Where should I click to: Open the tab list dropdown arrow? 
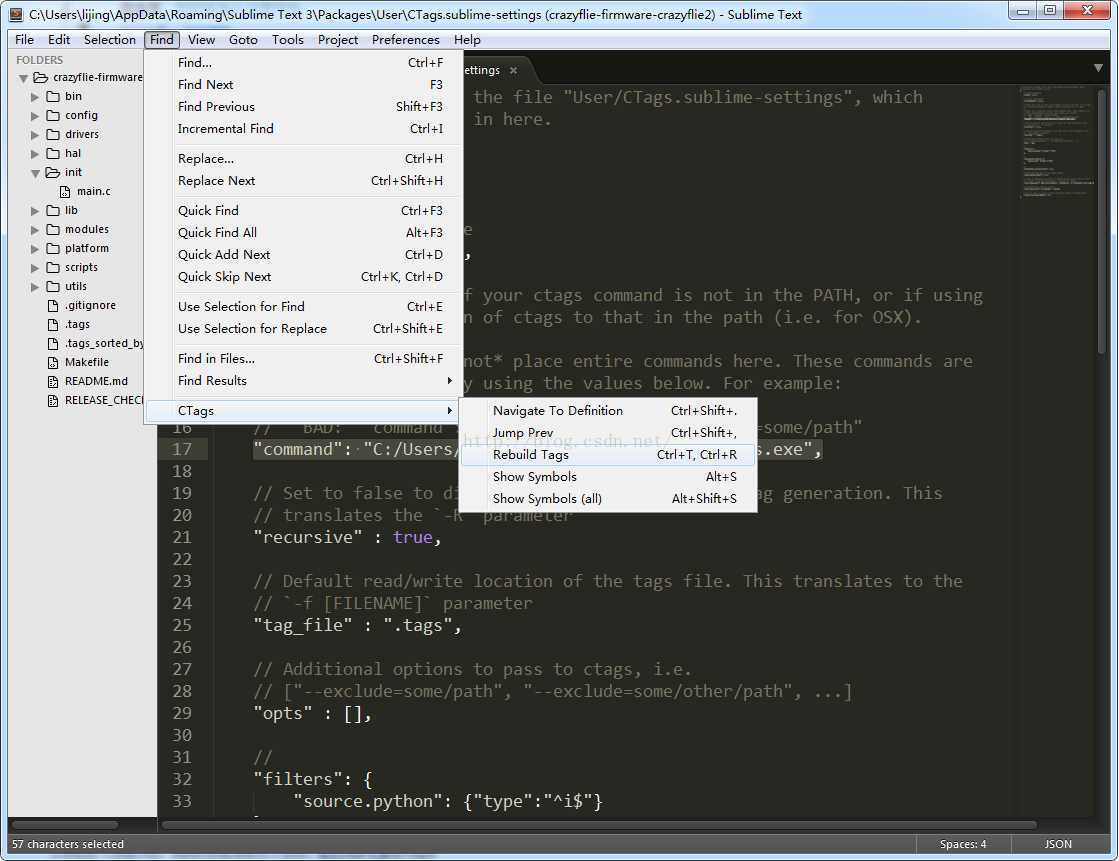[x=1098, y=69]
